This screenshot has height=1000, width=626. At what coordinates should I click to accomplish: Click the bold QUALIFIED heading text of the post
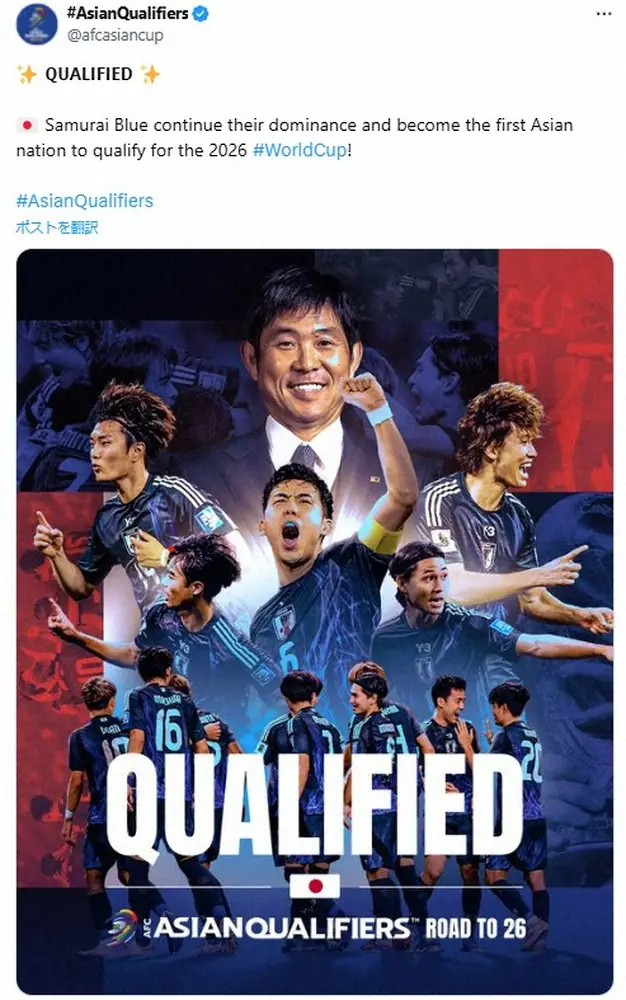[x=89, y=74]
